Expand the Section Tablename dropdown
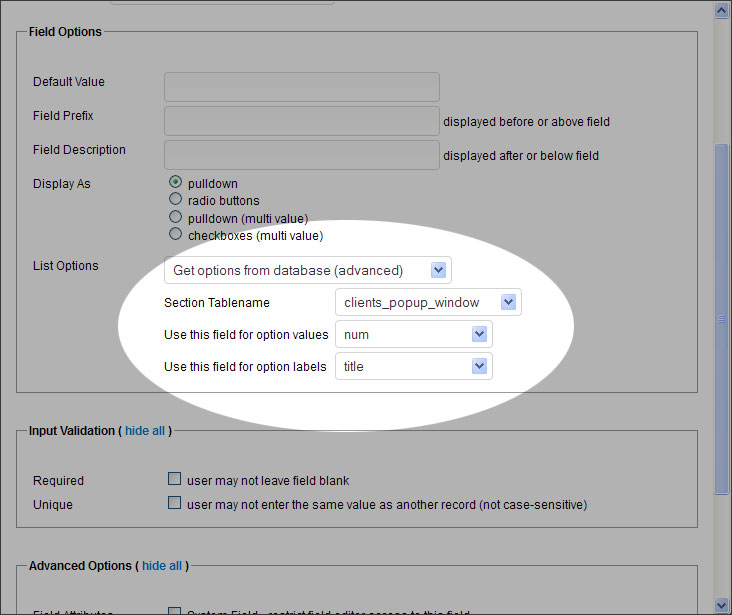732x615 pixels. (428, 302)
